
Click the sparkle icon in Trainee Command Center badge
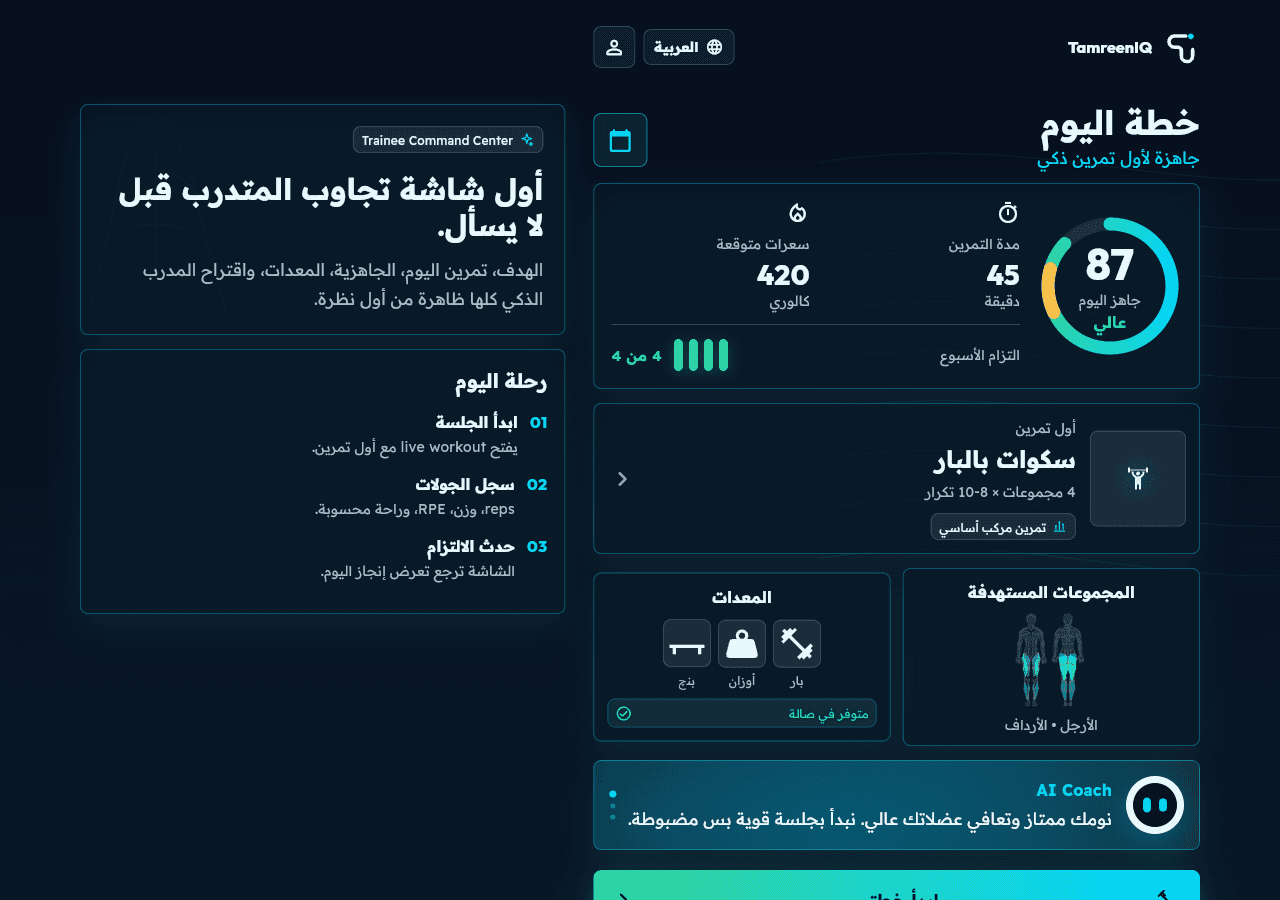click(x=527, y=140)
